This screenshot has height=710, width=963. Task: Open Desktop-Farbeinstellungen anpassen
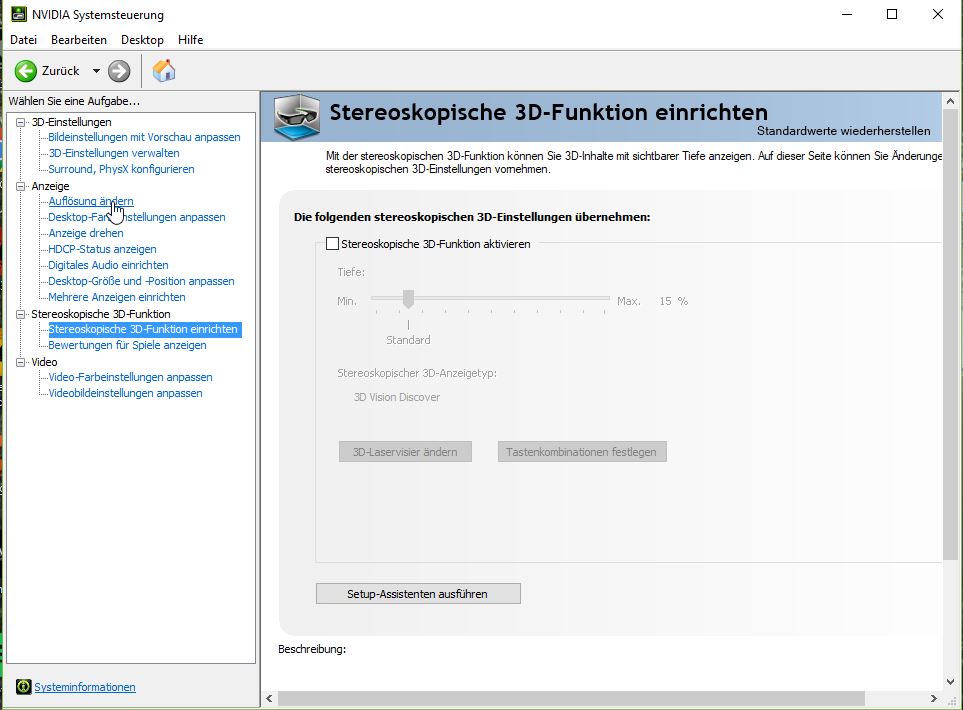[137, 217]
